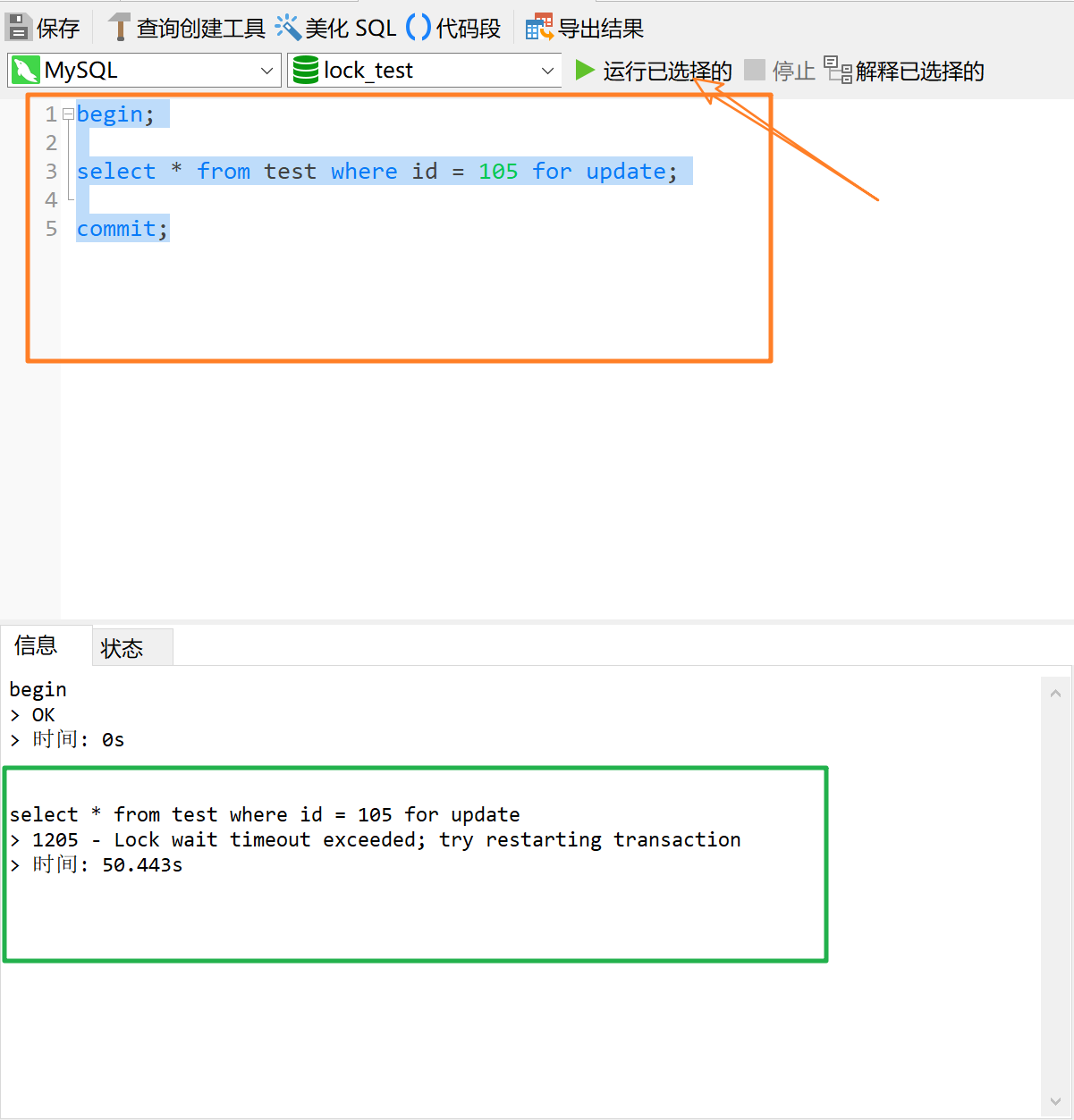The image size is (1074, 1120).
Task: Click the lock_test database cylinder icon
Action: tap(306, 70)
